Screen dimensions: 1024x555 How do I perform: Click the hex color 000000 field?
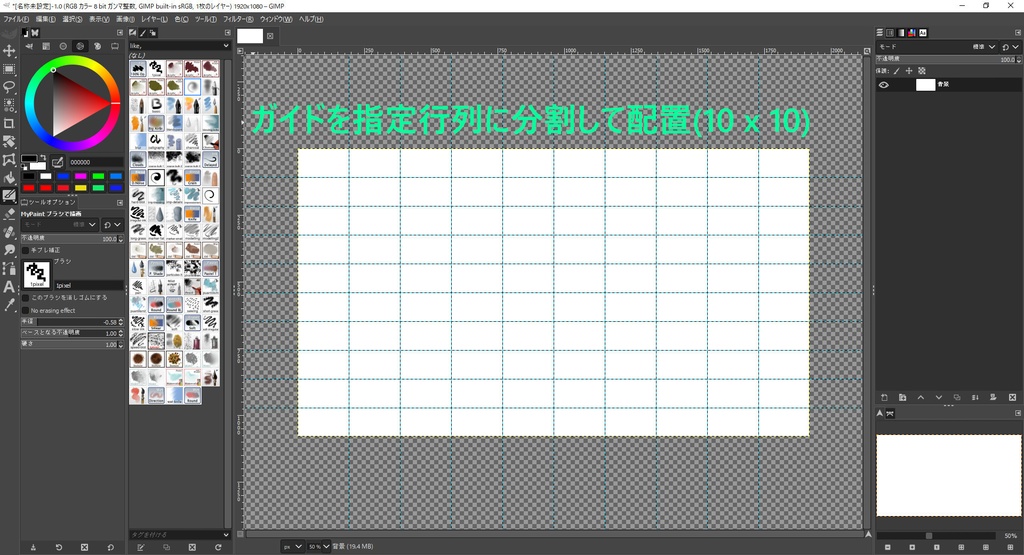[95, 162]
